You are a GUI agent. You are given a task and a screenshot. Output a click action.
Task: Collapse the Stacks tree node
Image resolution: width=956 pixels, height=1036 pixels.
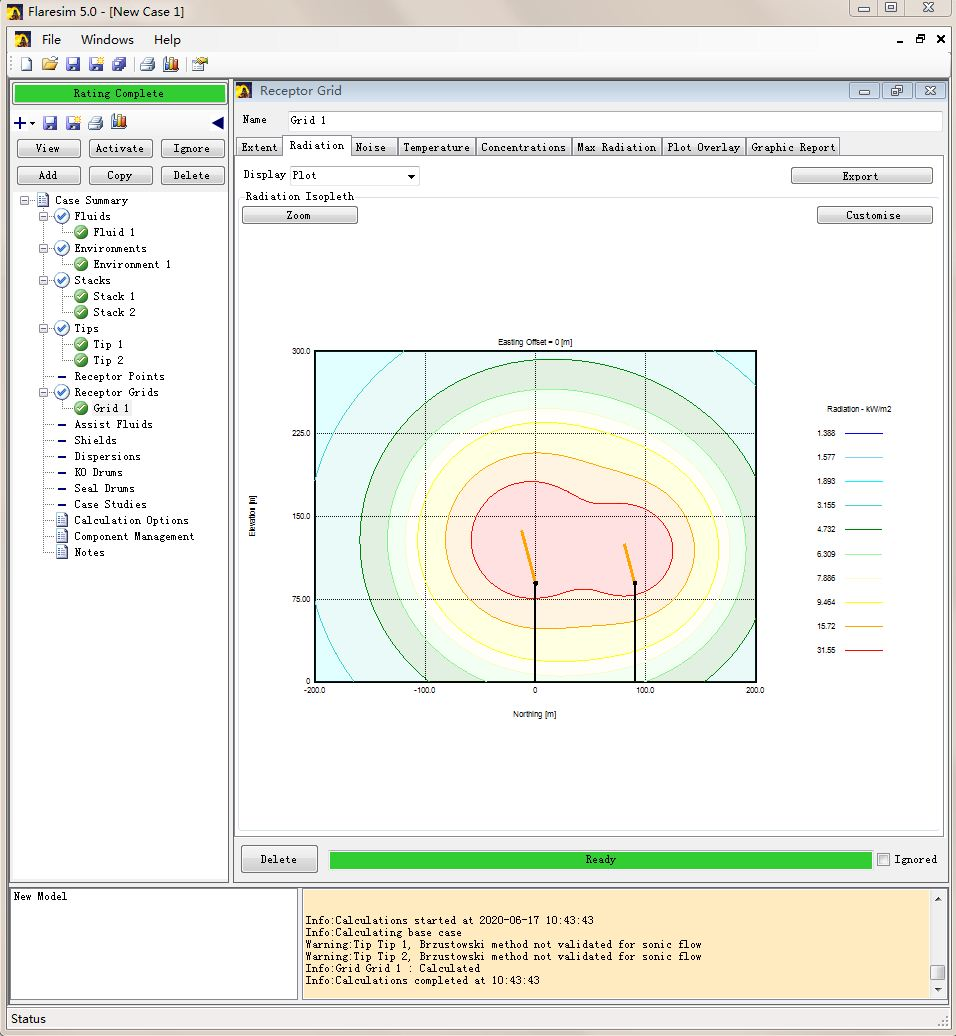coord(44,280)
